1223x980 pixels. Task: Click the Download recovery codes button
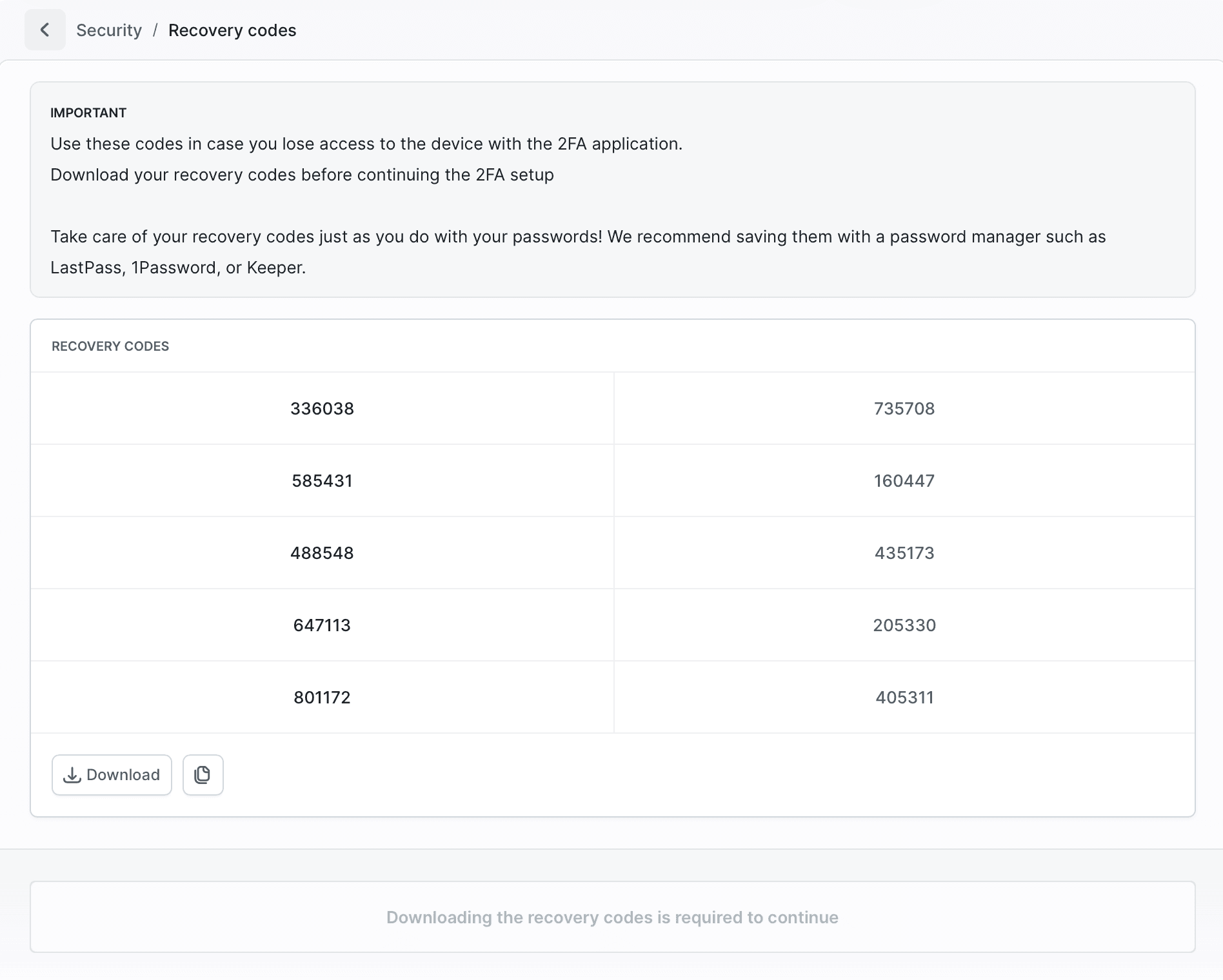(x=112, y=775)
